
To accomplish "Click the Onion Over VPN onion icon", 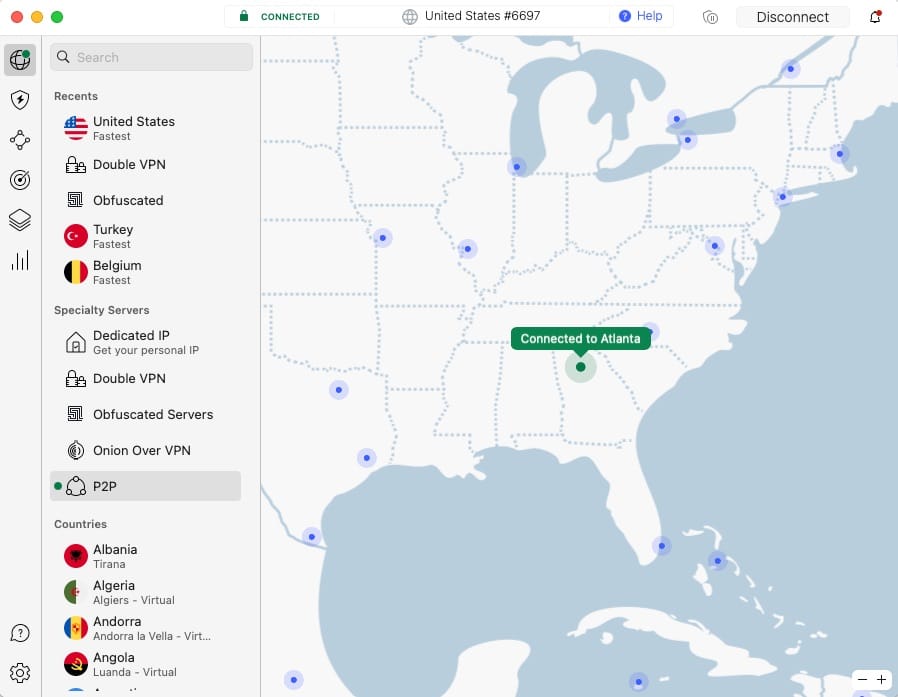I will pos(76,451).
